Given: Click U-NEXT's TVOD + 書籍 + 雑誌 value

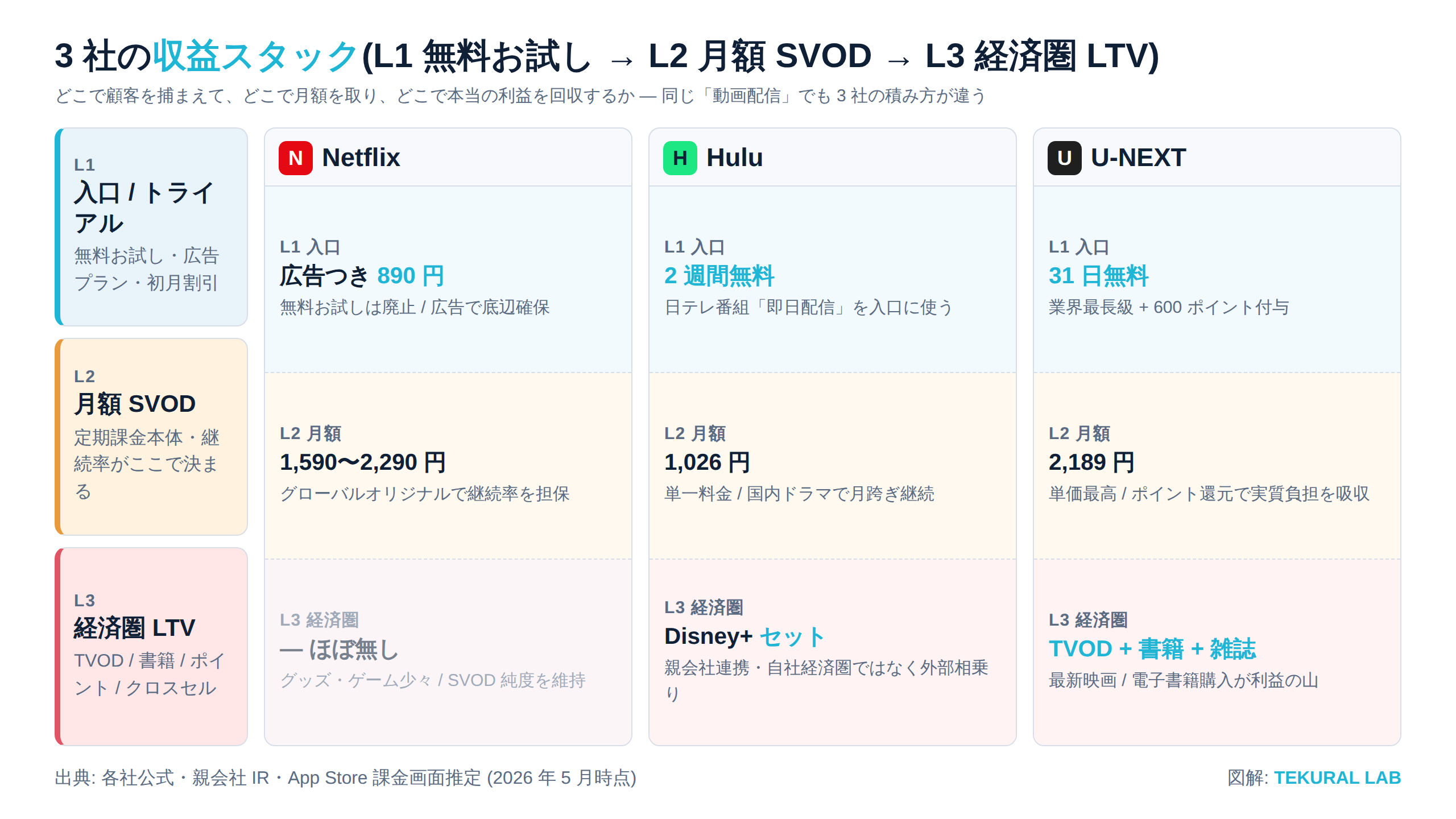Looking at the screenshot, I should 1152,650.
